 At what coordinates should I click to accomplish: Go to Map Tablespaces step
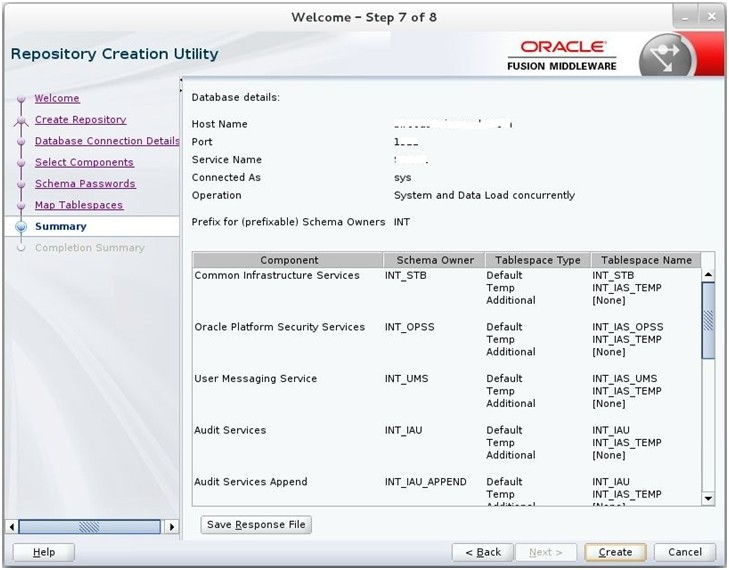pyautogui.click(x=79, y=205)
